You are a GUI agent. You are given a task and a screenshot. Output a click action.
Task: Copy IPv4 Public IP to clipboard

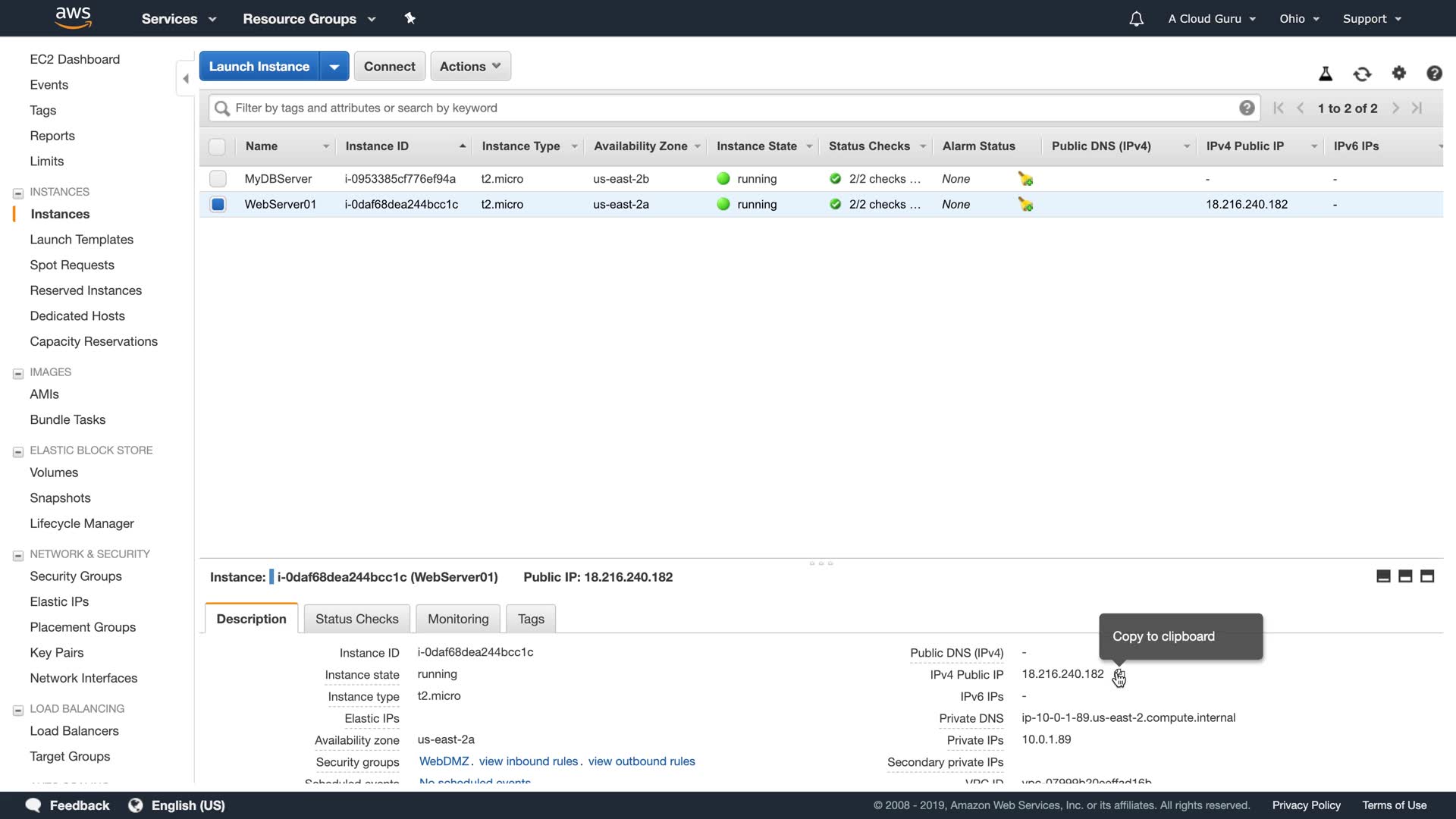[x=1119, y=674]
